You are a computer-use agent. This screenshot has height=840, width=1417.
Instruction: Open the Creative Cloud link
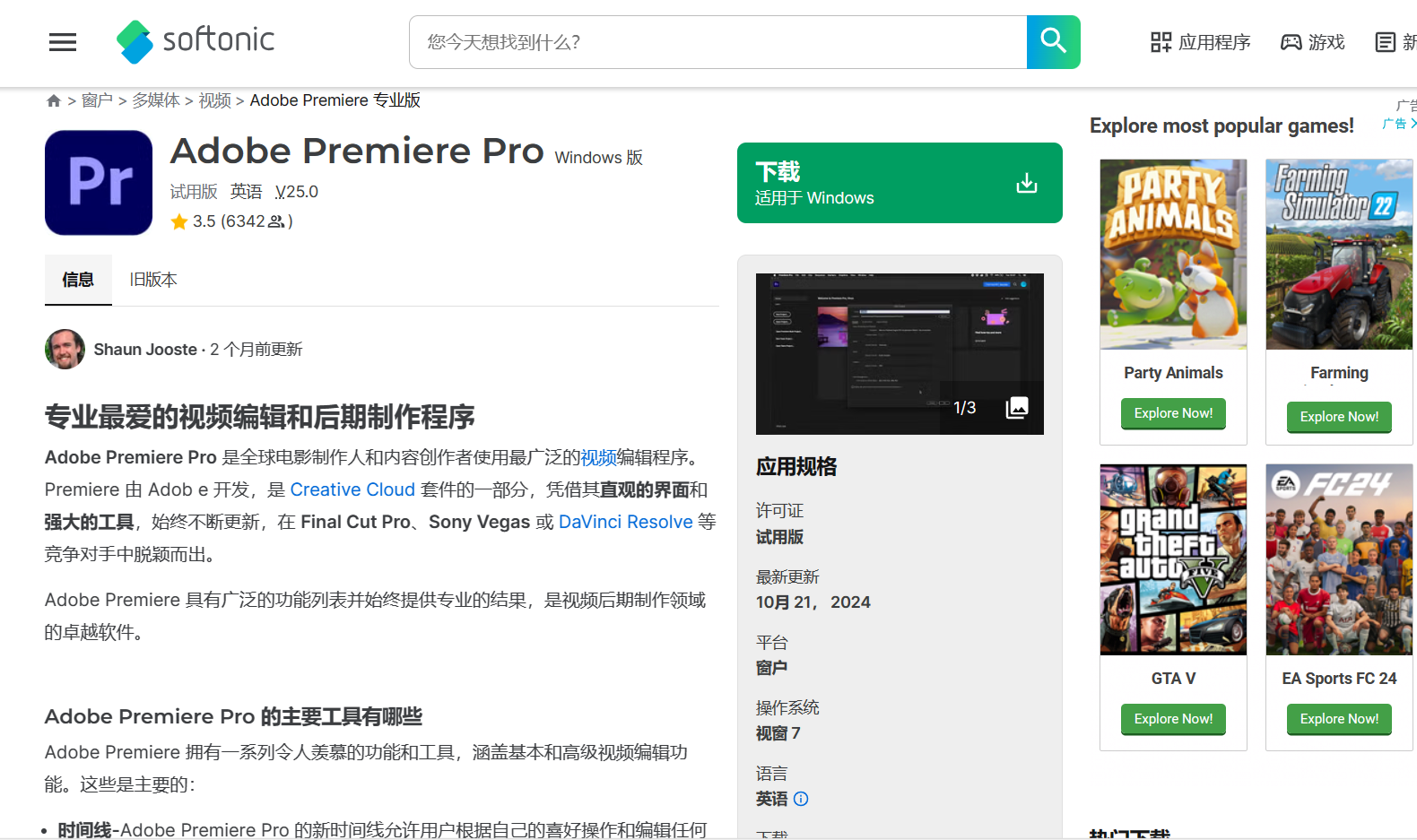(352, 489)
